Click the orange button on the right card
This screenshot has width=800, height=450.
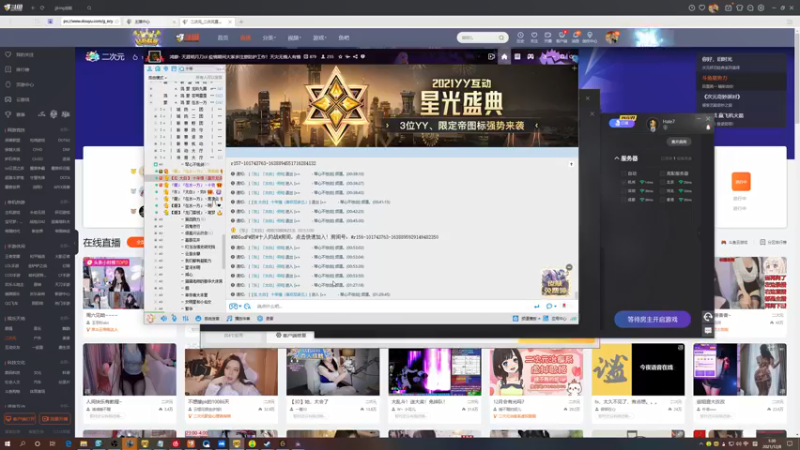click(x=741, y=182)
